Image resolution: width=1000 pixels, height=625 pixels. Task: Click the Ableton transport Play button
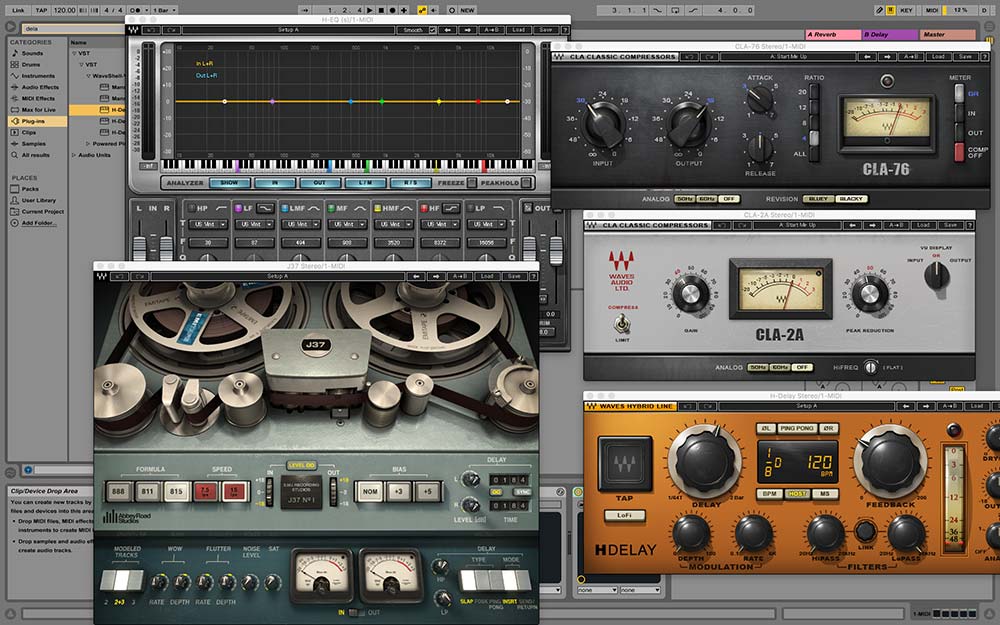pos(370,10)
